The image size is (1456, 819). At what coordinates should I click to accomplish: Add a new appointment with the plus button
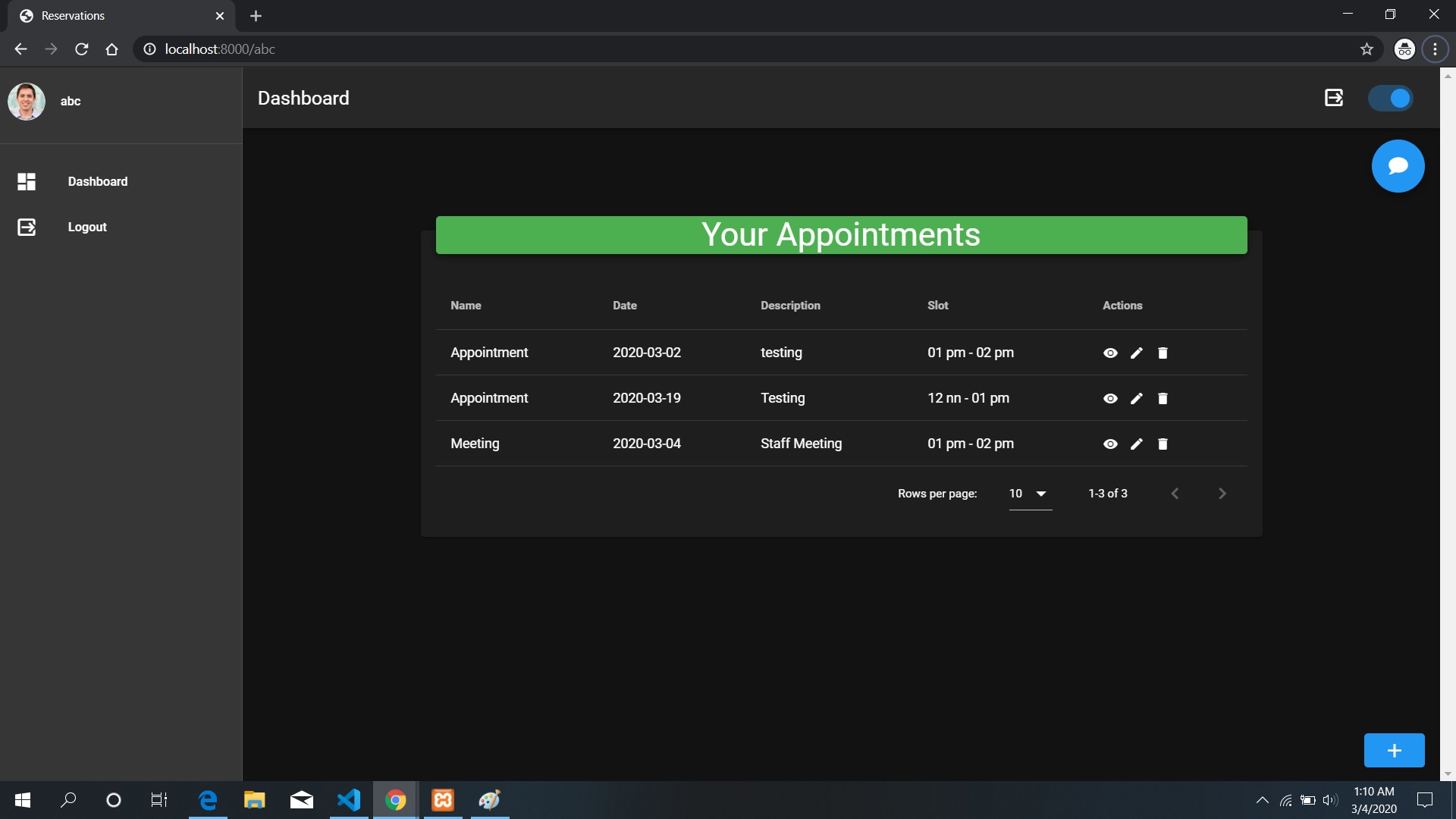[1395, 750]
